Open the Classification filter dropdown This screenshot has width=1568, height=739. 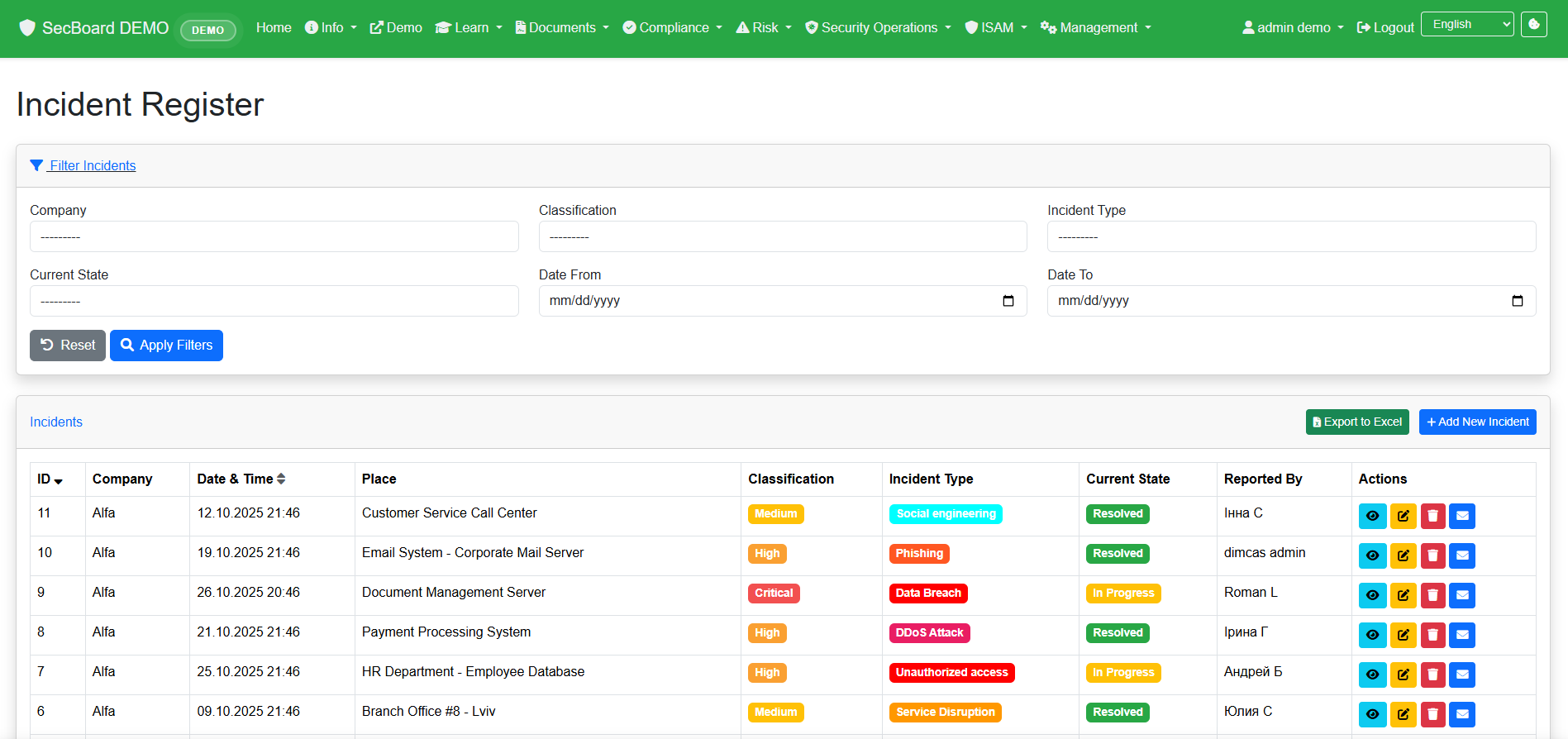(783, 236)
